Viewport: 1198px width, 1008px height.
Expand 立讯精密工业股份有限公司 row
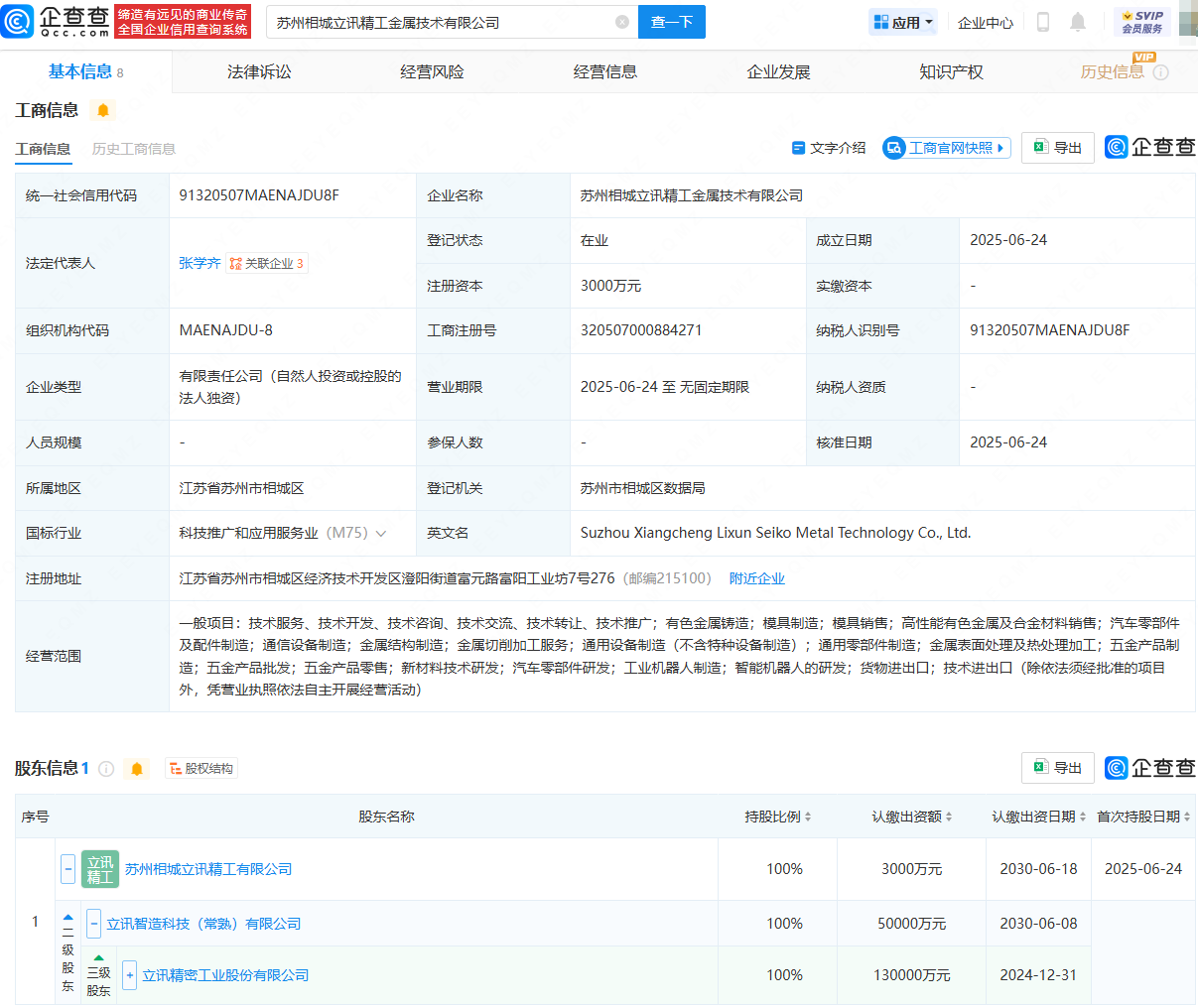129,975
